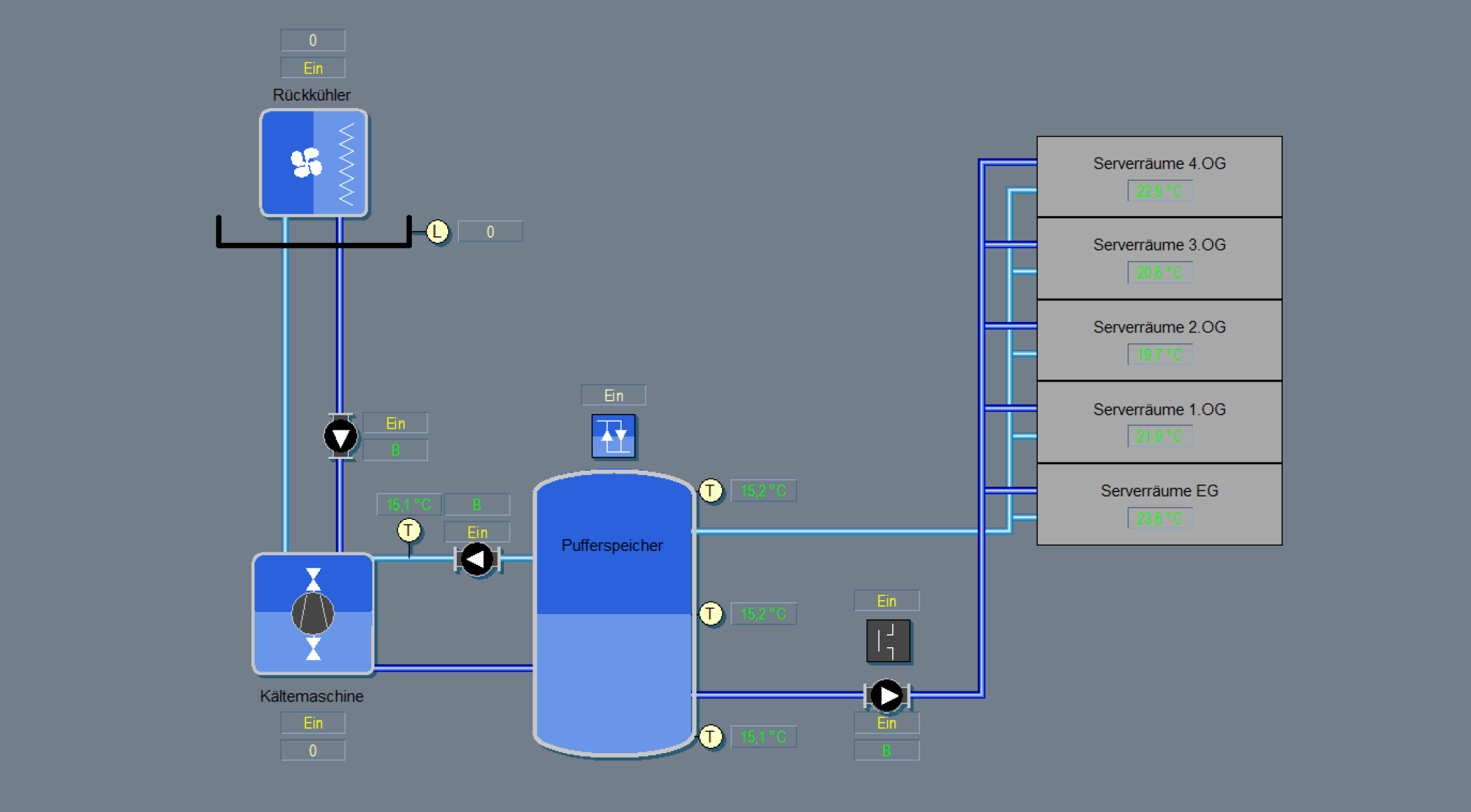This screenshot has height=812, width=1471.
Task: Select B mode field beside Rückkühler pump
Action: (395, 450)
